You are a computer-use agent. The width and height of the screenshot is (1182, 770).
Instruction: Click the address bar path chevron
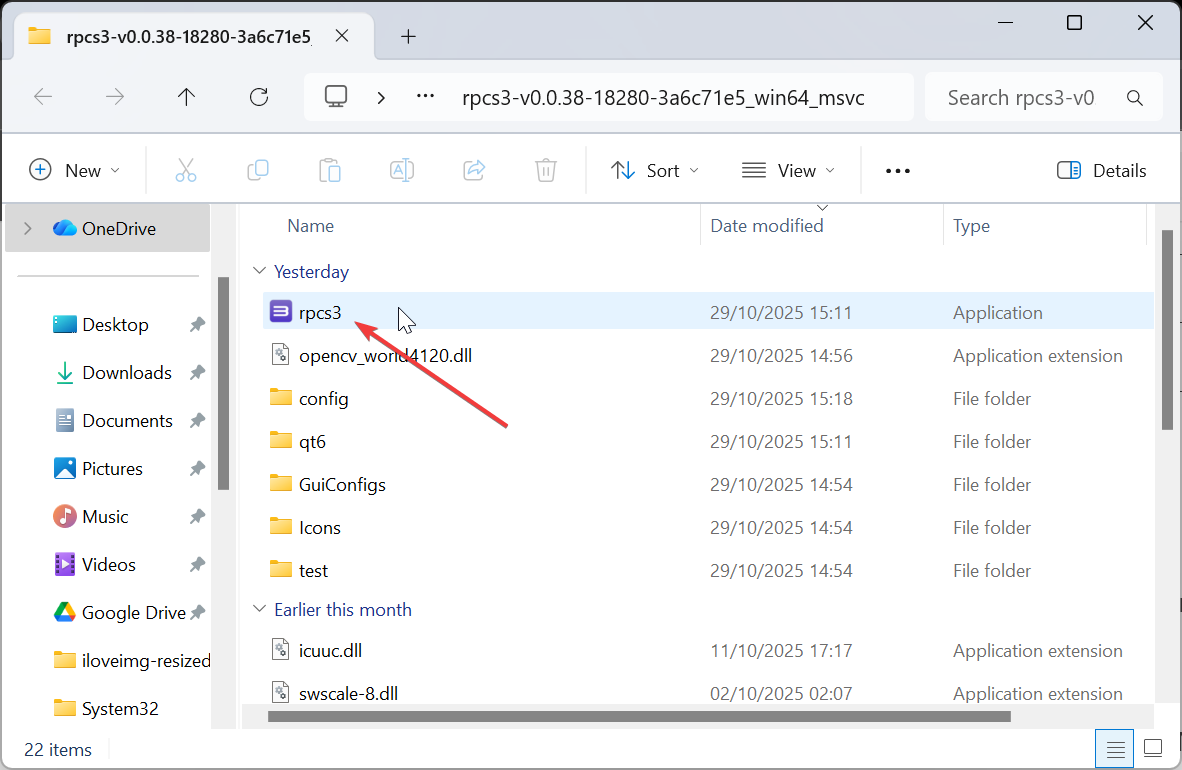pos(381,97)
